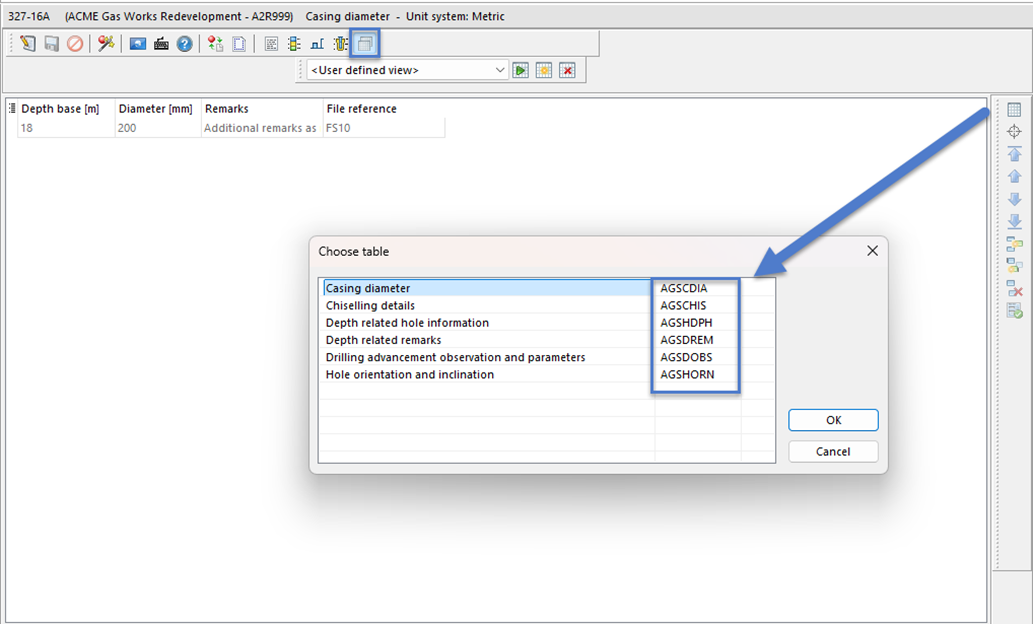This screenshot has height=624, width=1033.
Task: Click the grid table icon in right sidebar
Action: pos(1014,110)
